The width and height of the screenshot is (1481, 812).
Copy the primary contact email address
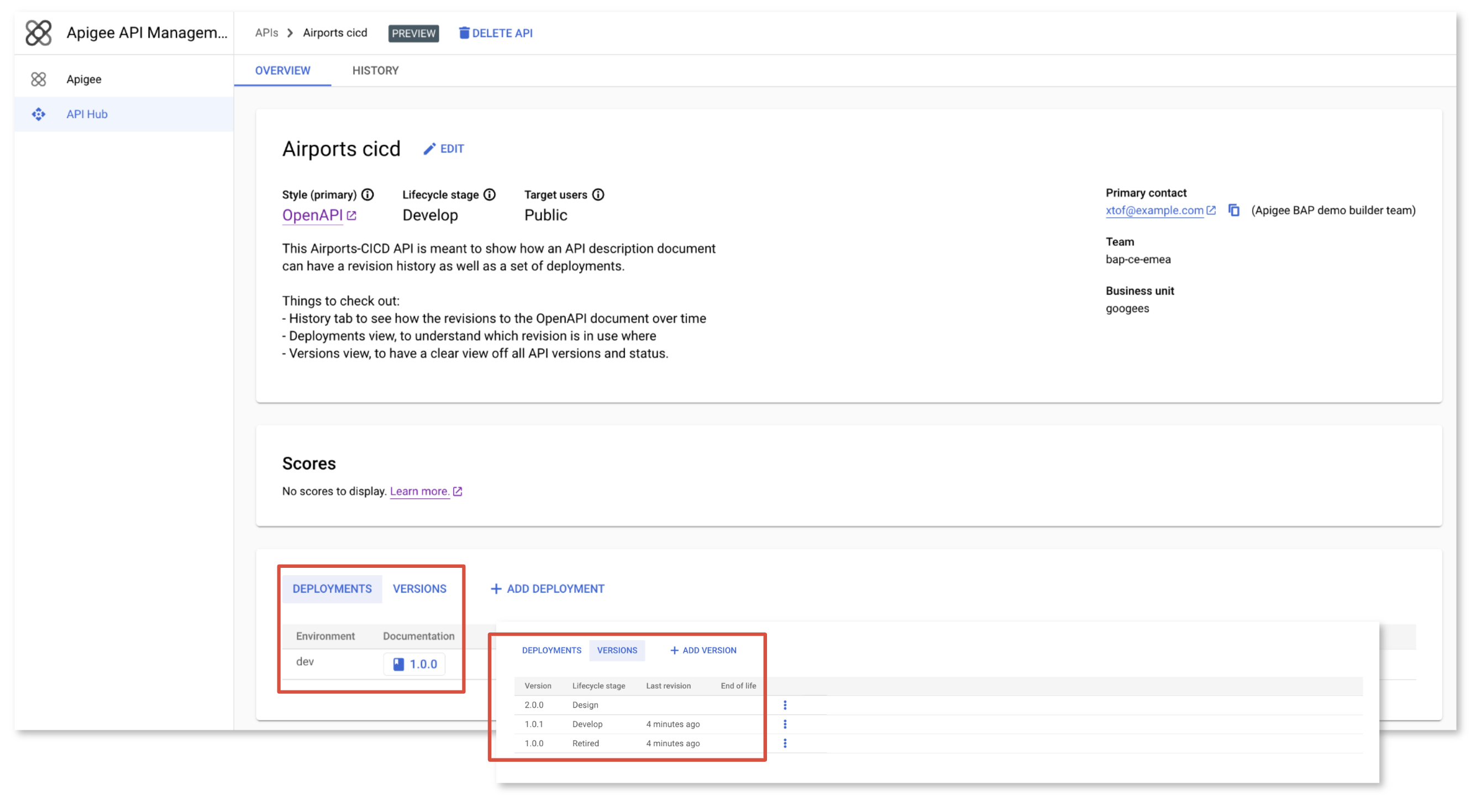pos(1233,210)
